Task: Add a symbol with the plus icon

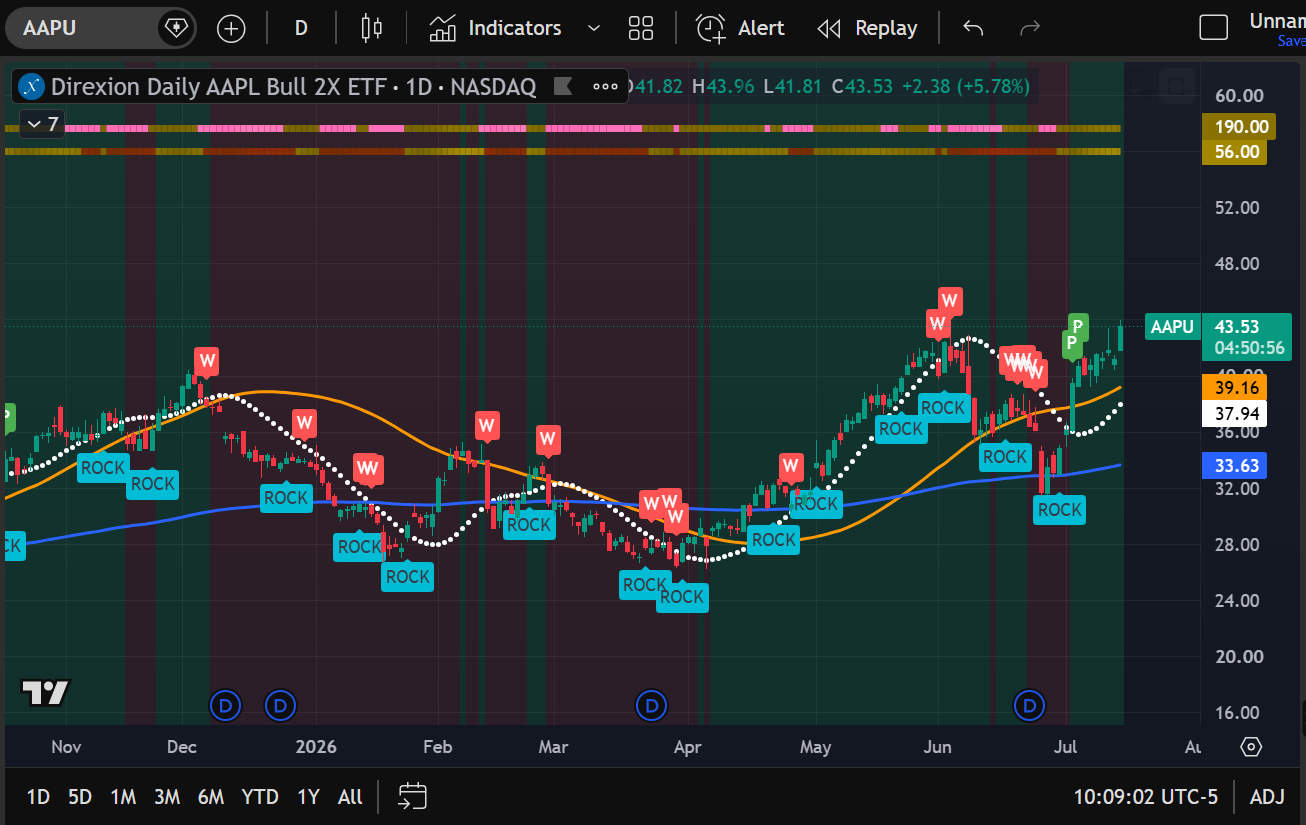Action: pos(231,28)
